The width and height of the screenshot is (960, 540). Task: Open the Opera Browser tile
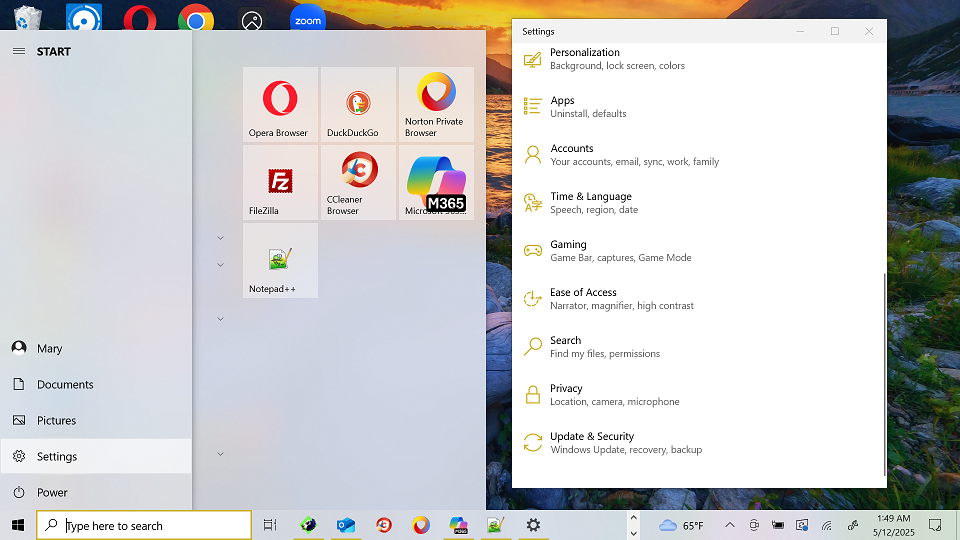280,104
